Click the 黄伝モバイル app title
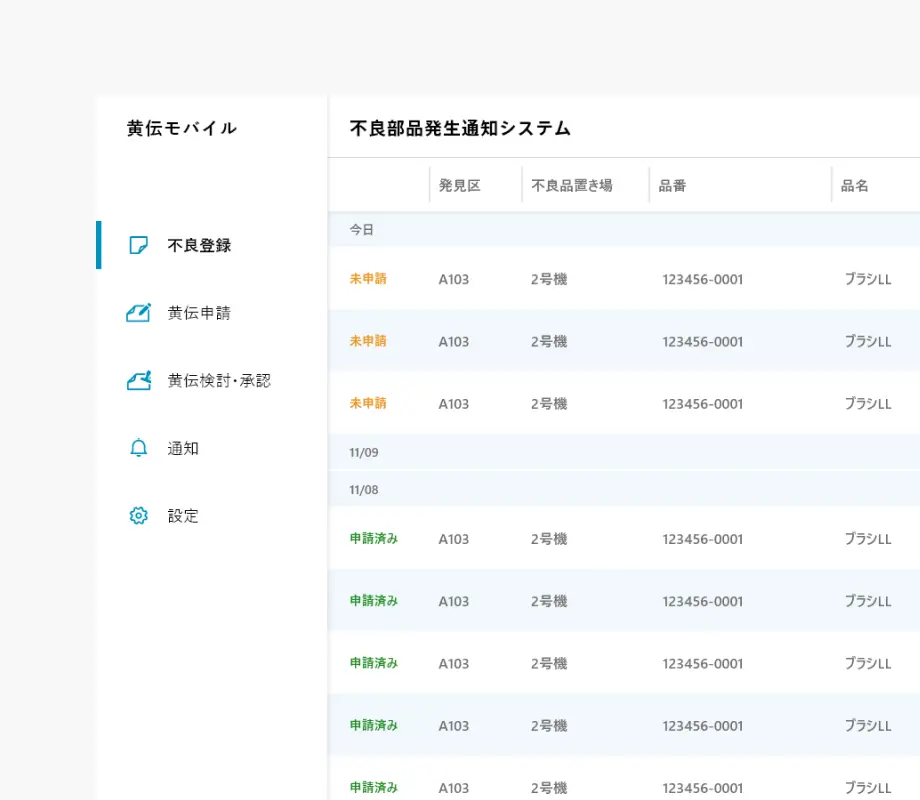The image size is (920, 800). point(182,128)
